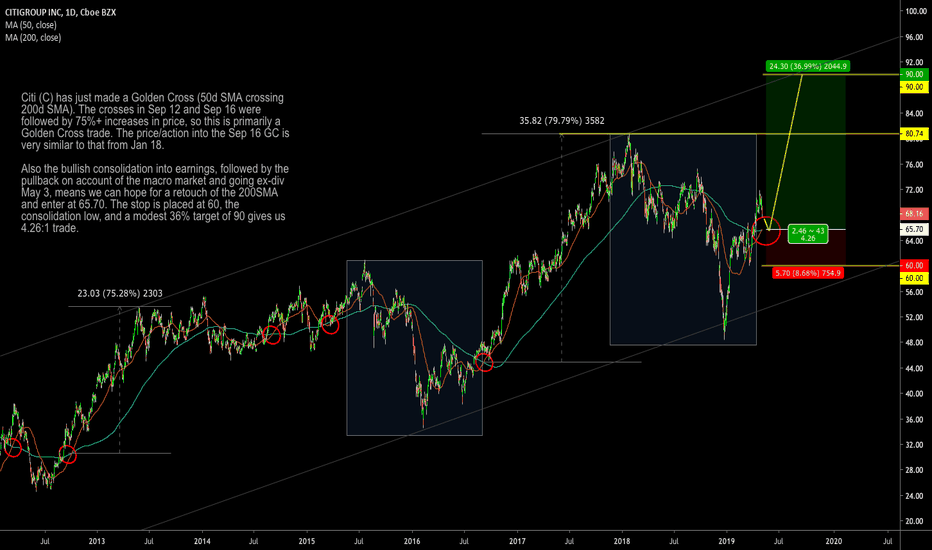
Task: Click the 65.70 entry price tag
Action: point(914,229)
